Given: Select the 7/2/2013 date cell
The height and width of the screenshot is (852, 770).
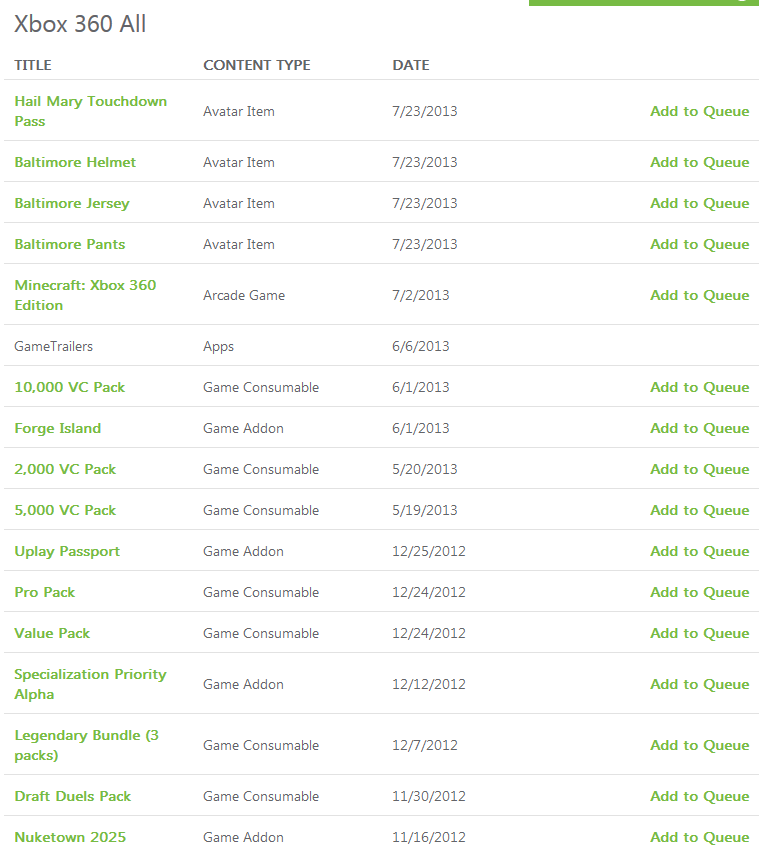Looking at the screenshot, I should click(x=421, y=295).
